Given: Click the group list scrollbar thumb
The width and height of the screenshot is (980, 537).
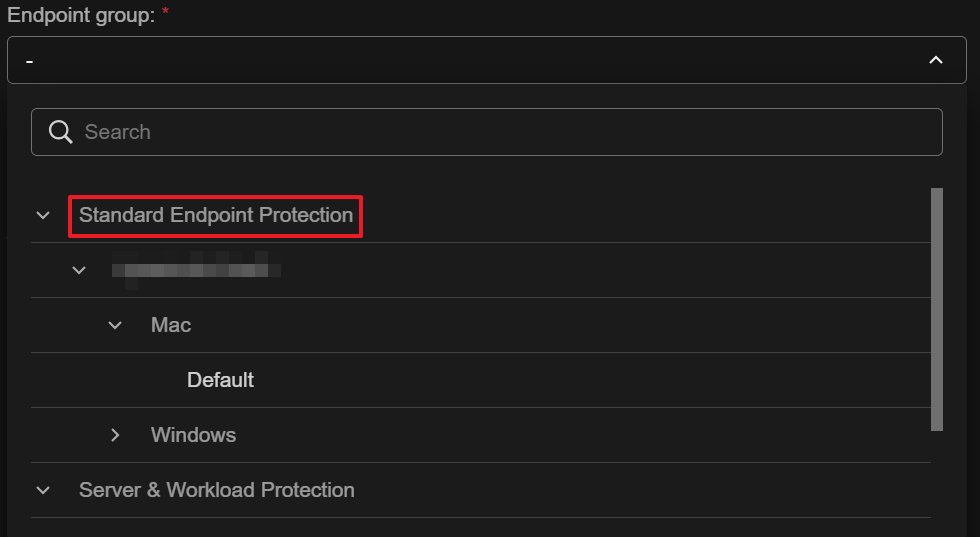Looking at the screenshot, I should click(937, 309).
